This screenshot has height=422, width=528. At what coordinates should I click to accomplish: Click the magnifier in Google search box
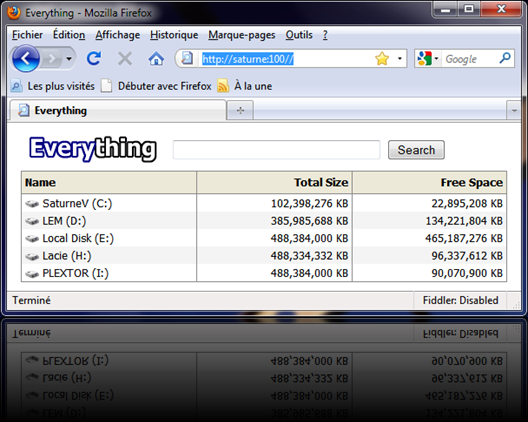pyautogui.click(x=505, y=59)
